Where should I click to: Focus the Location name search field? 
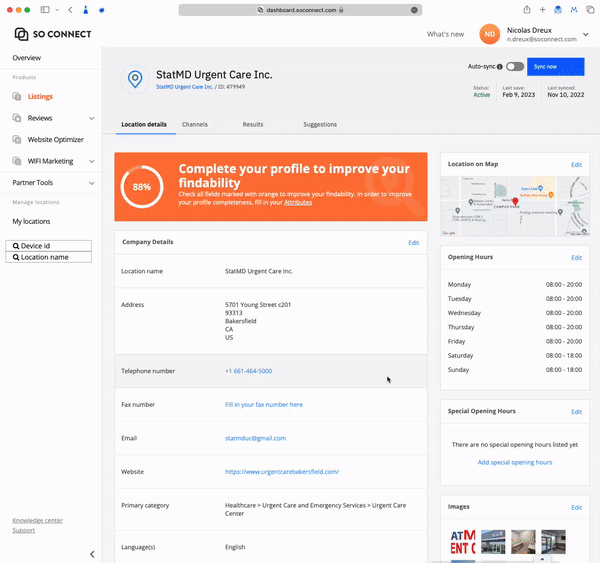pyautogui.click(x=49, y=257)
